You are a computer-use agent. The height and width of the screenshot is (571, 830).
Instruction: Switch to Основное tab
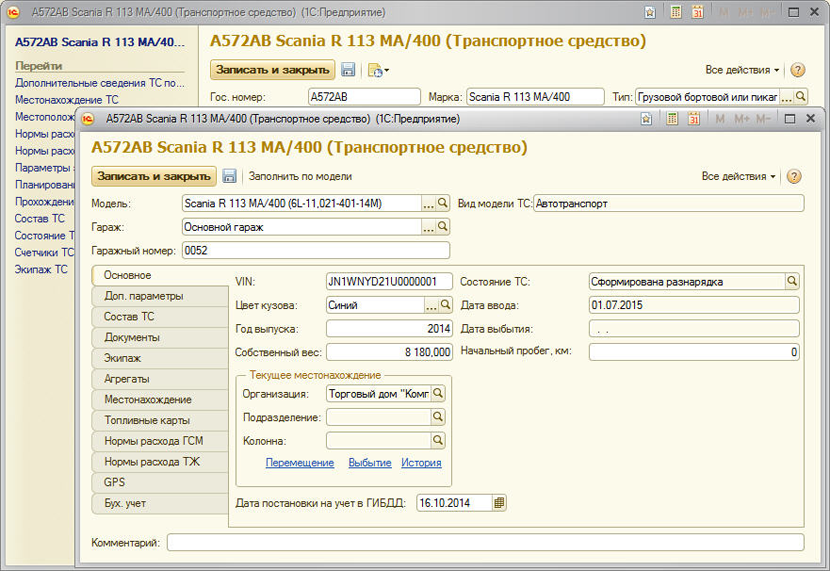pos(160,275)
